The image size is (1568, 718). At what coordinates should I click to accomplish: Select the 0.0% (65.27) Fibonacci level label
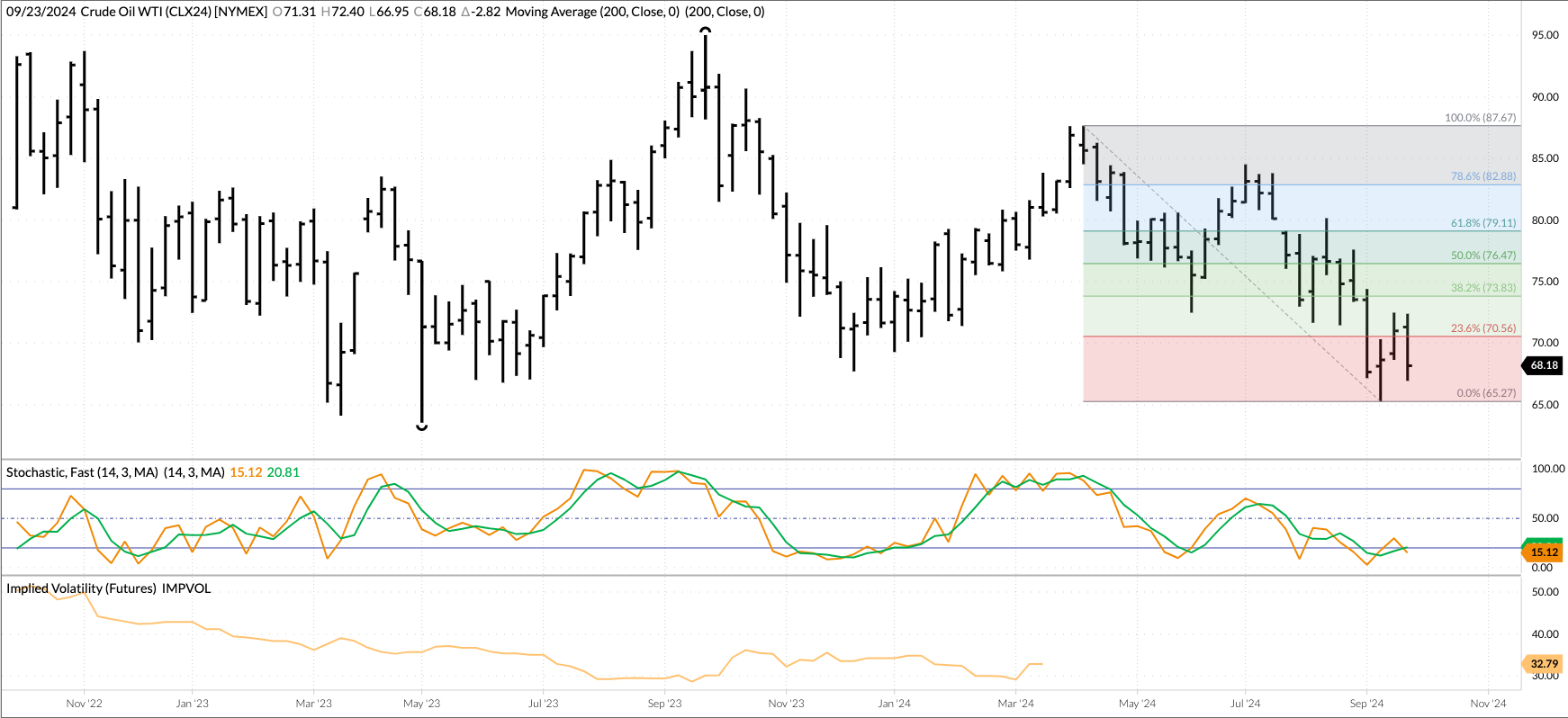[1485, 393]
